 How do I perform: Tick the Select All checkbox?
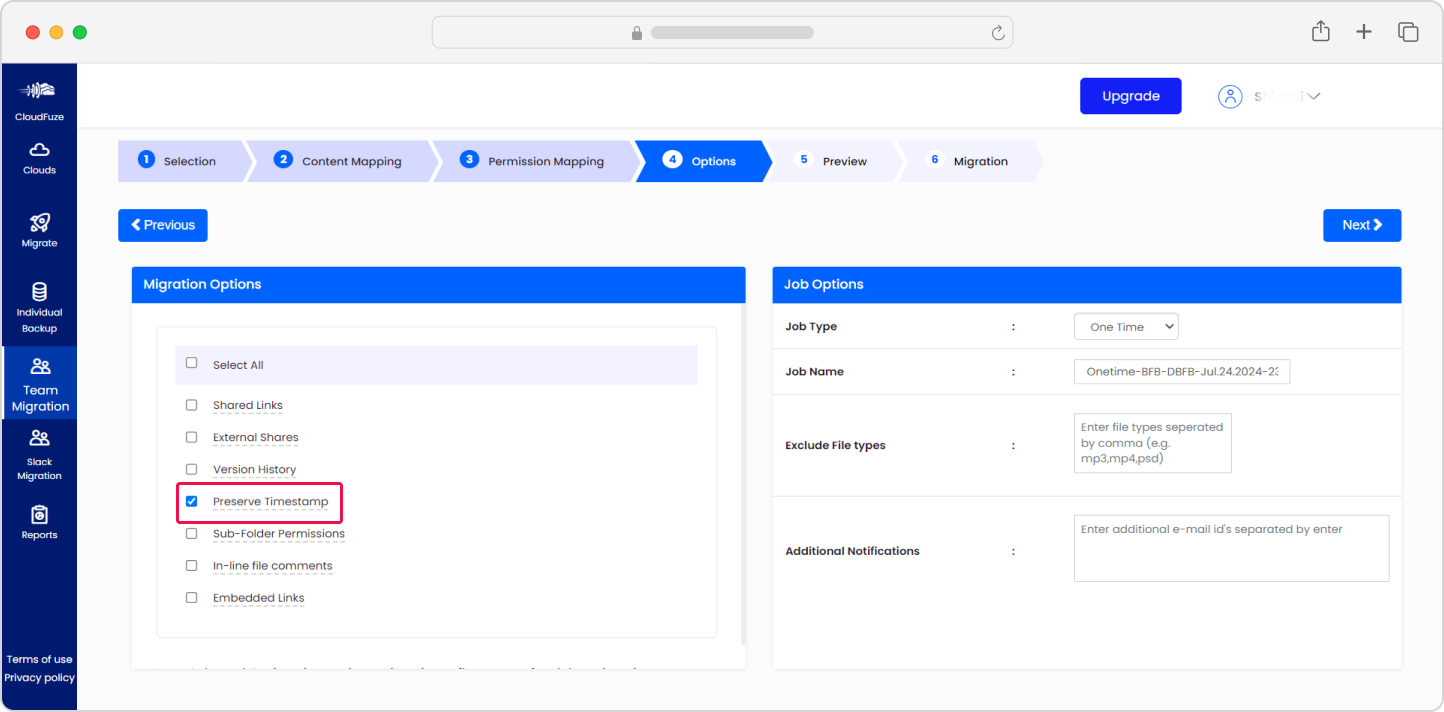pyautogui.click(x=192, y=363)
